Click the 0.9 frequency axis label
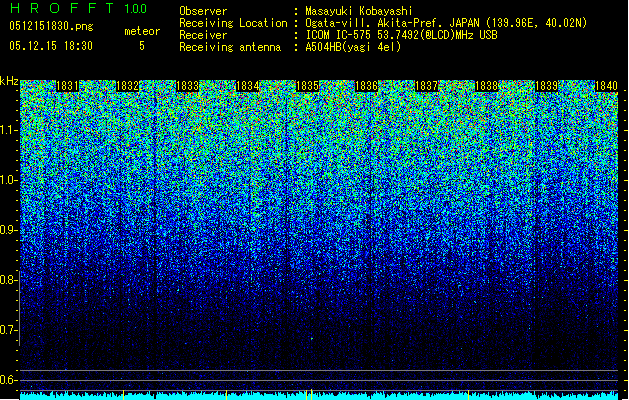The width and height of the screenshot is (629, 400). (x=8, y=230)
